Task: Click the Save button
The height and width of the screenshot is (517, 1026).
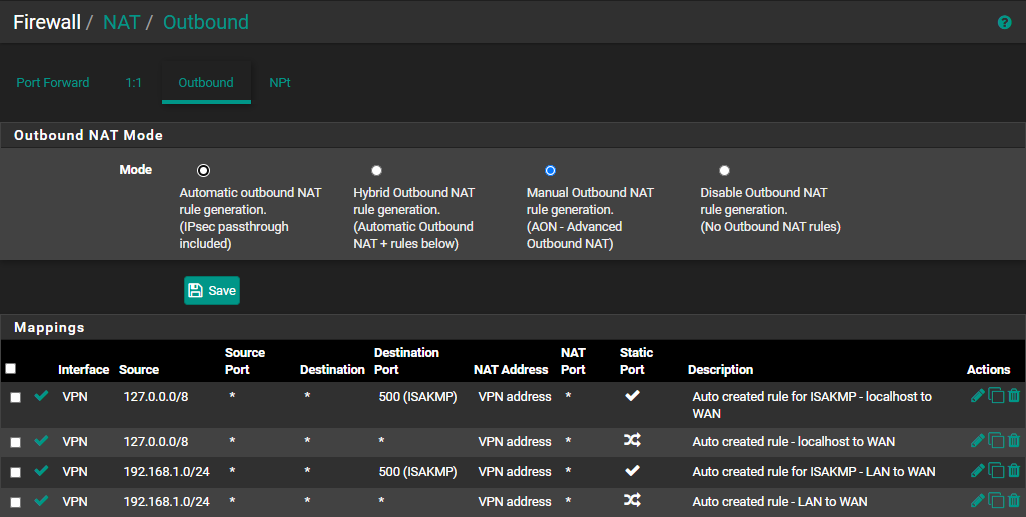Action: (212, 291)
